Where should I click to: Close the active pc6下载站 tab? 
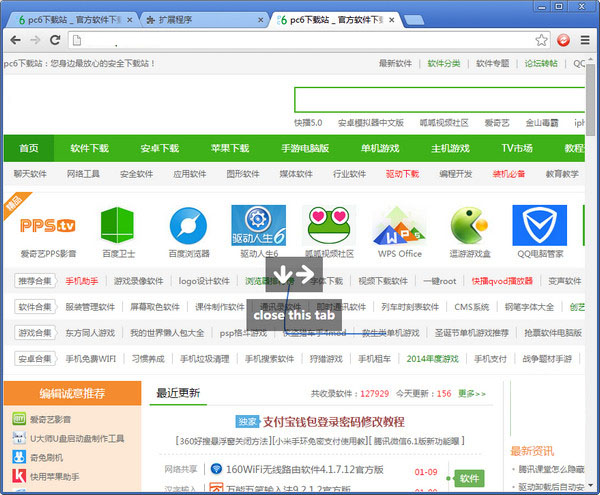coord(391,20)
